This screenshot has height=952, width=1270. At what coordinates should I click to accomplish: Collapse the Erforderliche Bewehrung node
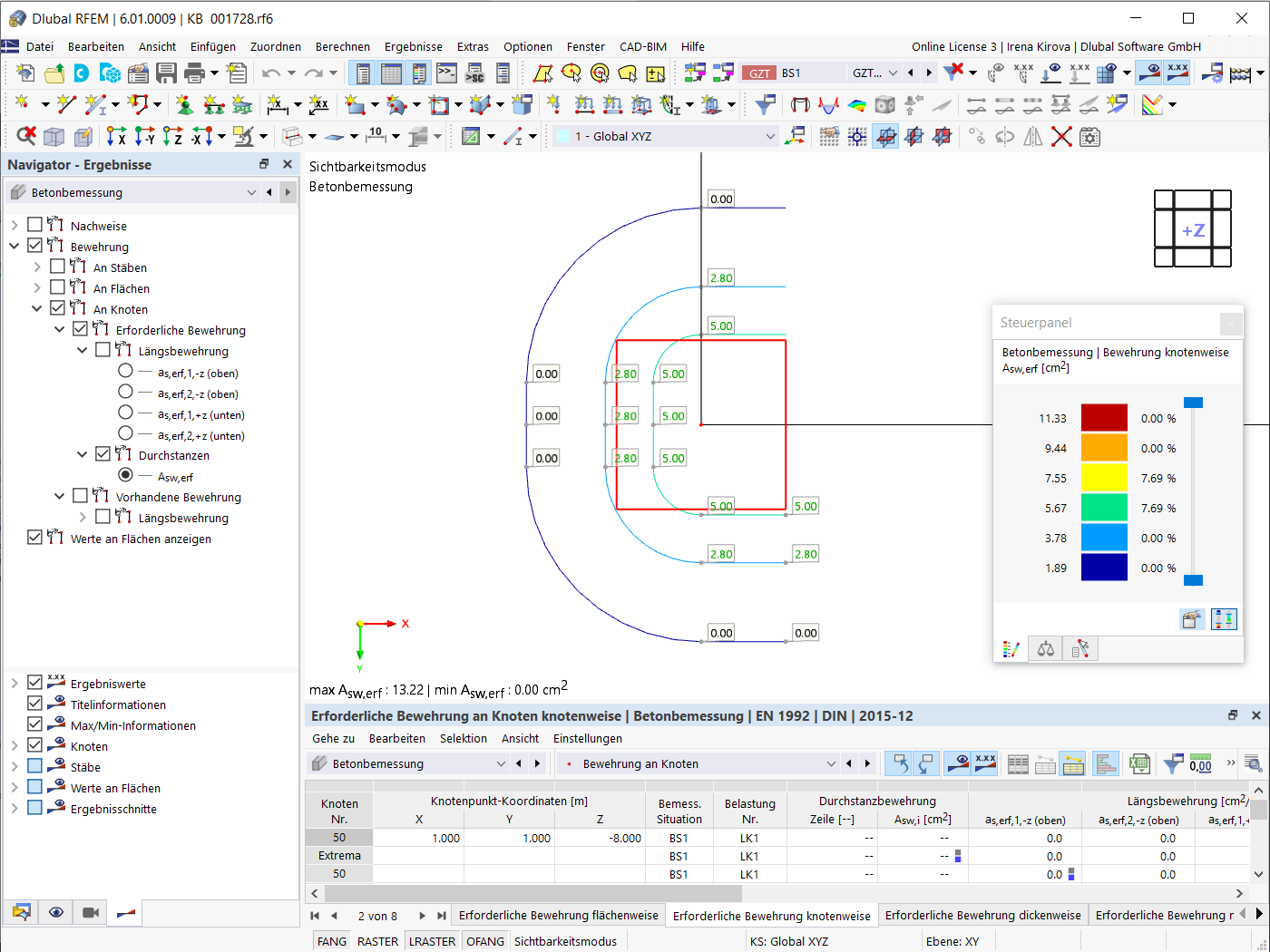click(60, 329)
